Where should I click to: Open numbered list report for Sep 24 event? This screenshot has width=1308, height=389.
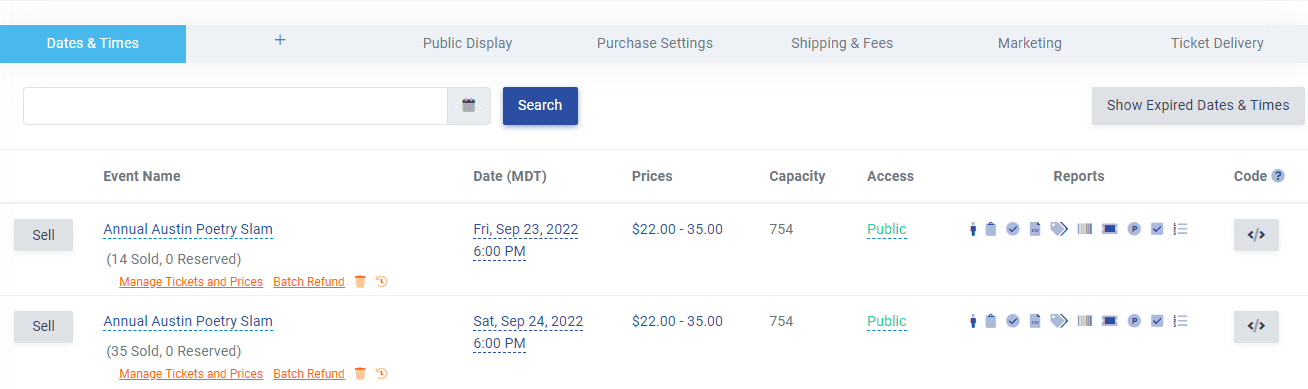coord(1180,321)
